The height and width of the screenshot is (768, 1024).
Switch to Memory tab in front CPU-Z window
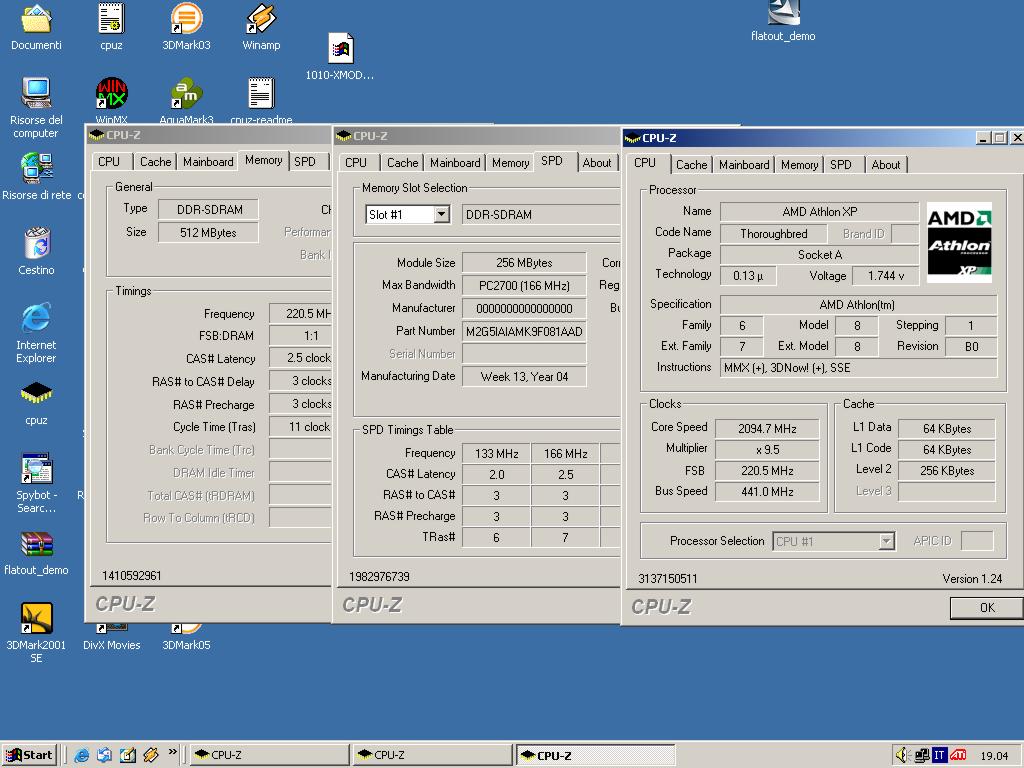point(799,165)
